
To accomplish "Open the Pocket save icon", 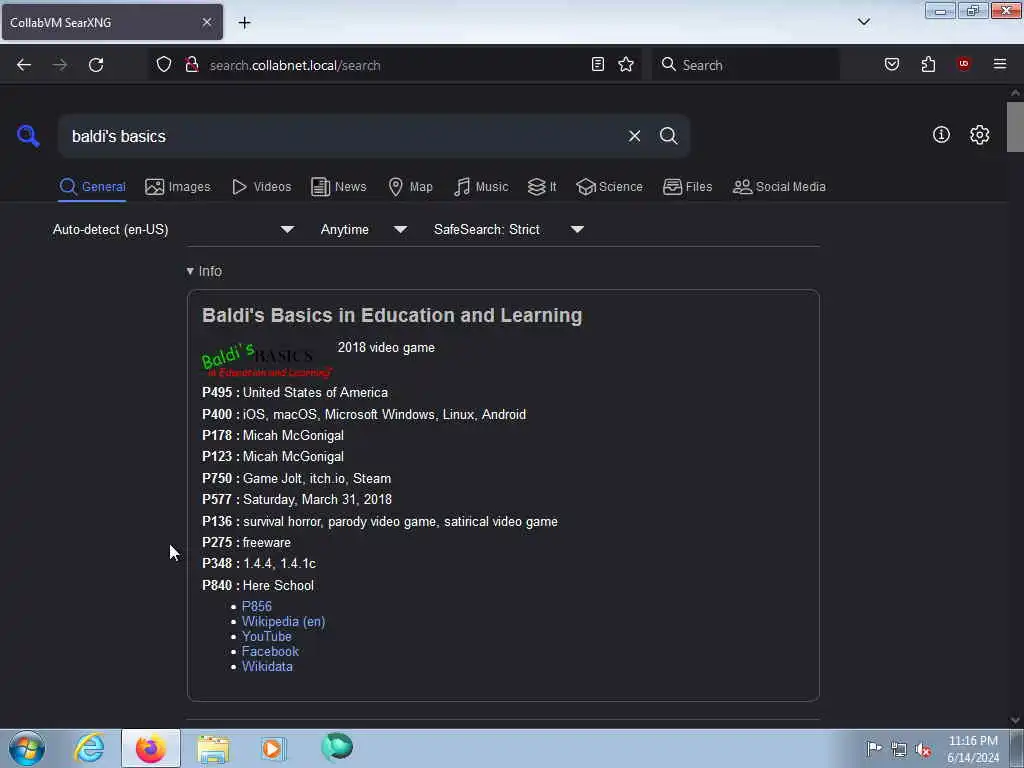I will tap(892, 64).
